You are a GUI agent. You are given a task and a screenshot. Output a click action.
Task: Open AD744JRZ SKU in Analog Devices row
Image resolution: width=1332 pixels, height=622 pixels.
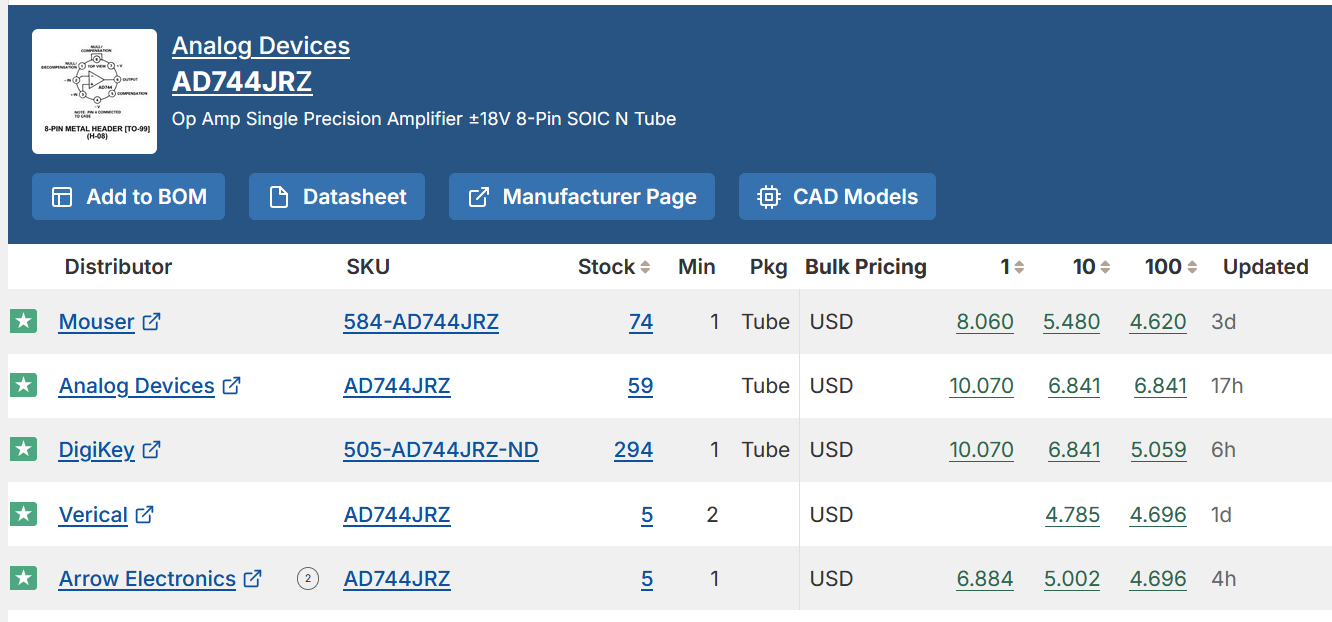[397, 386]
